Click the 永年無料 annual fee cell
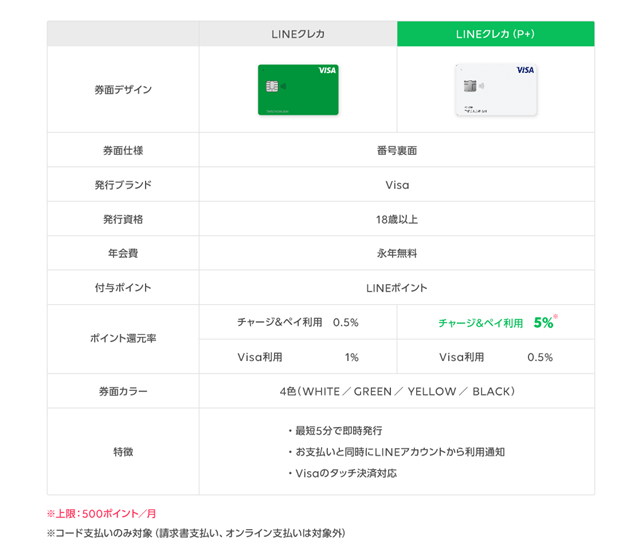Screen dimensions: 642x552 click(x=397, y=253)
